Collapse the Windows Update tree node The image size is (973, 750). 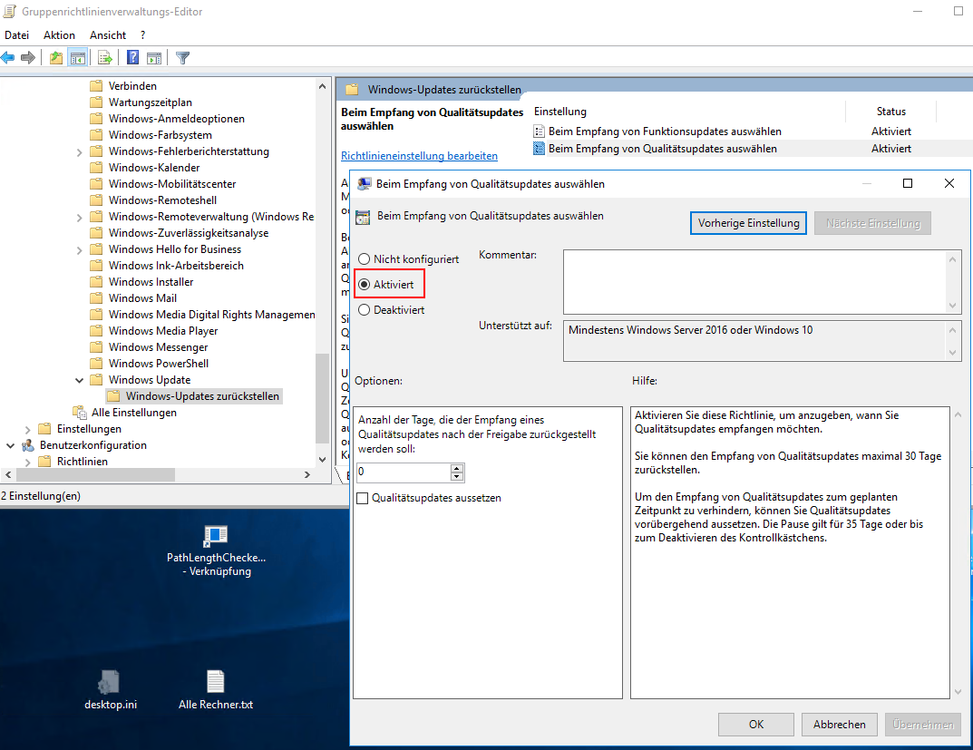pos(80,380)
